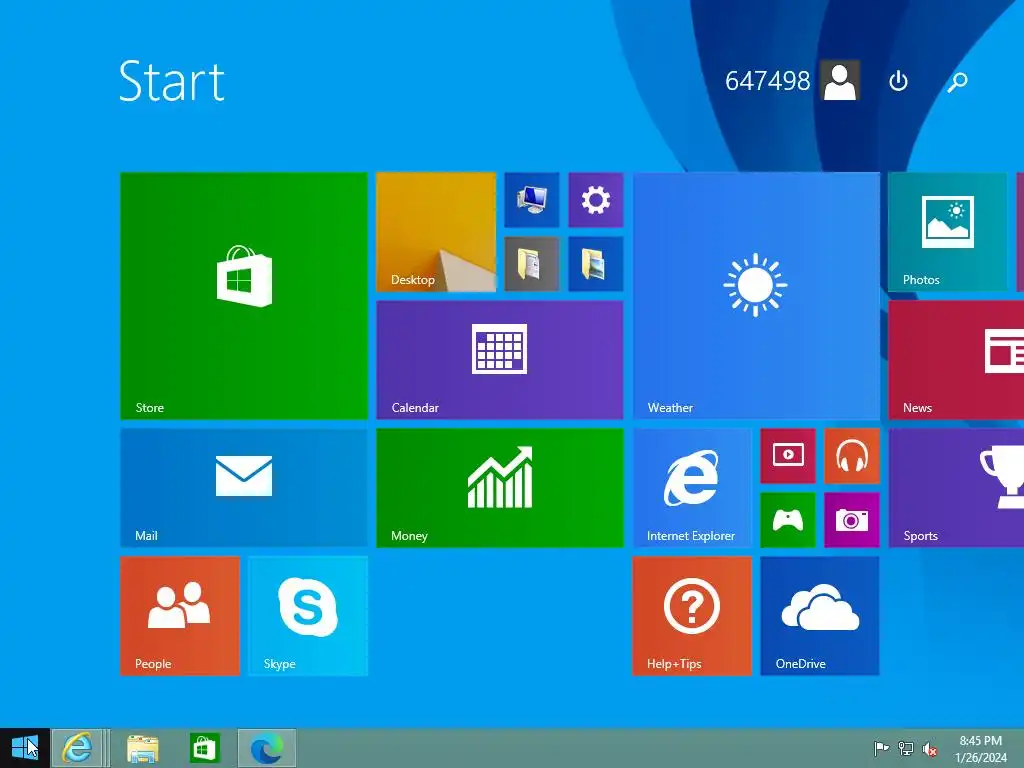
Task: Launch the Skype tile
Action: click(x=308, y=615)
